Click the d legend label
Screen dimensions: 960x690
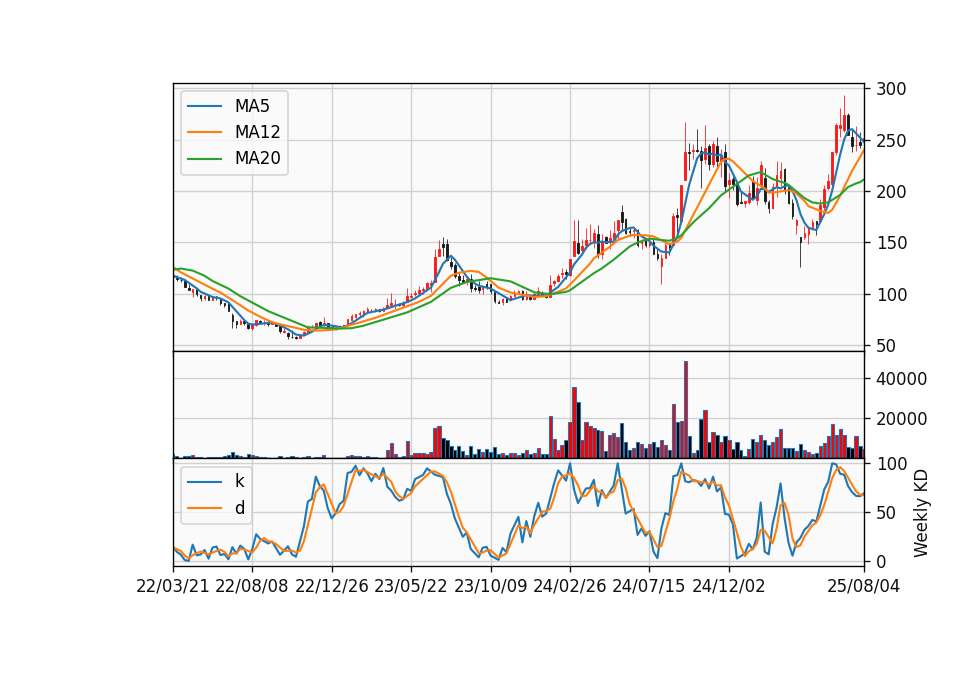click(x=240, y=508)
